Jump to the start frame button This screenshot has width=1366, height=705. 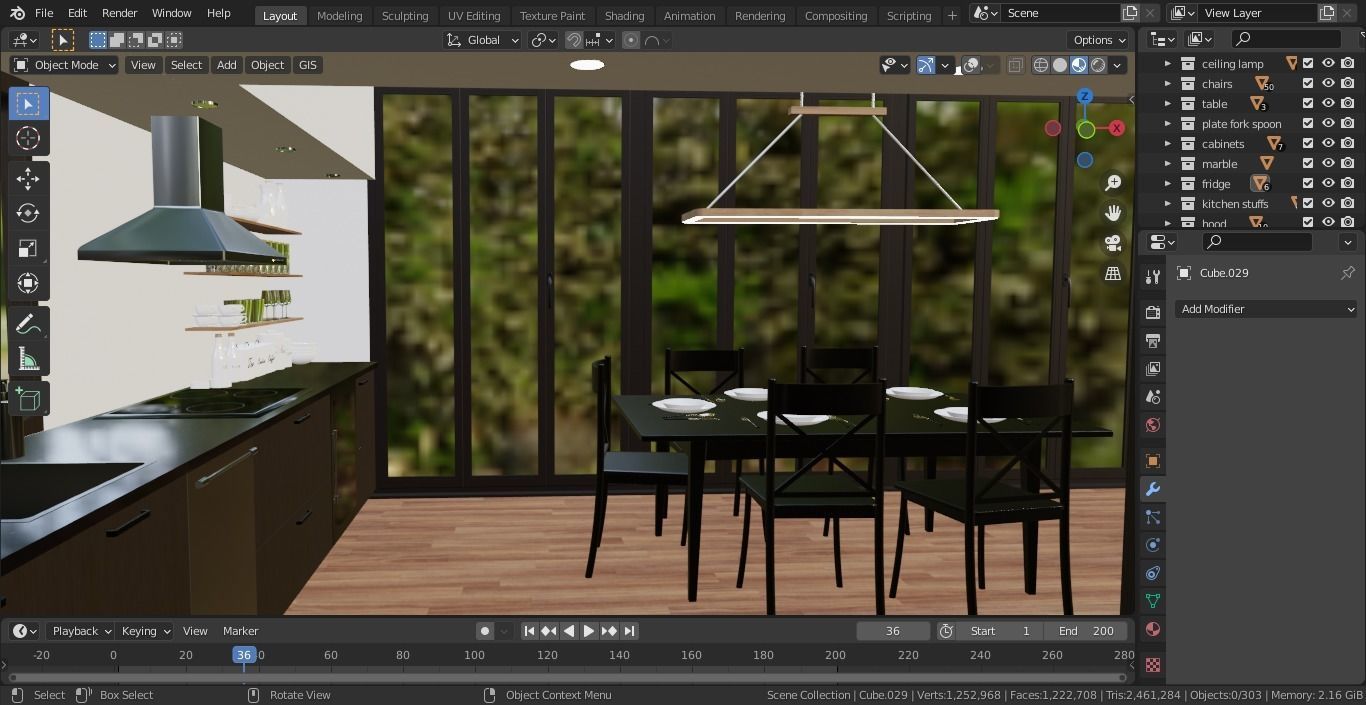(530, 631)
